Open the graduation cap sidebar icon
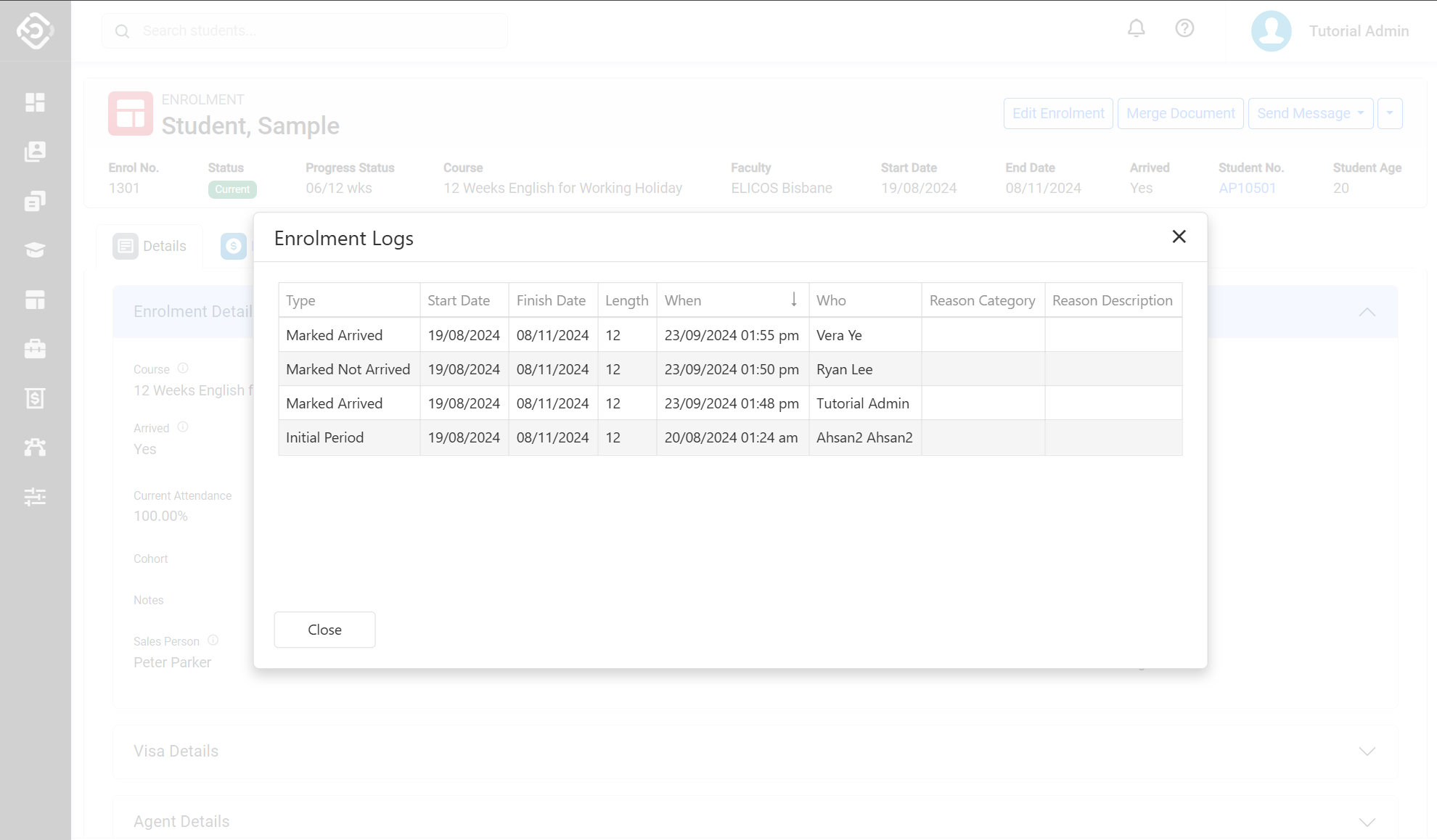This screenshot has height=840, width=1437. pos(35,250)
